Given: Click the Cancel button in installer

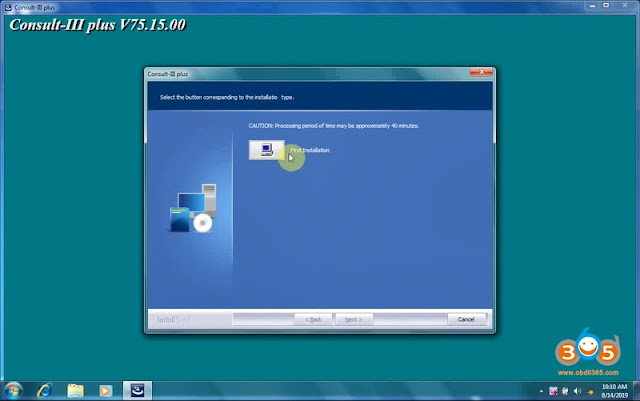Looking at the screenshot, I should [x=466, y=319].
